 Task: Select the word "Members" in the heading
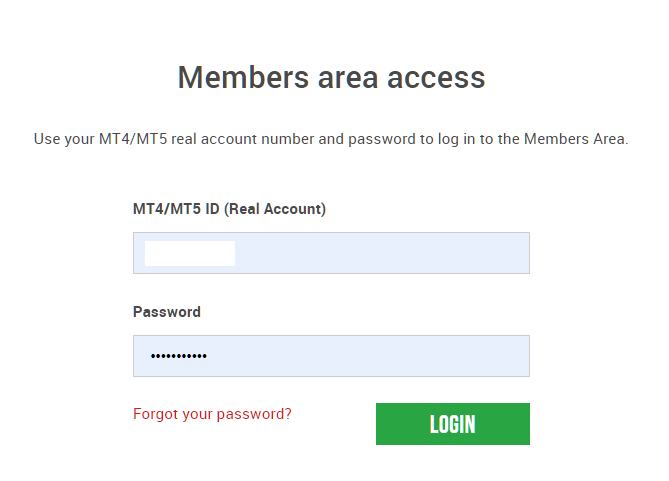tap(243, 78)
